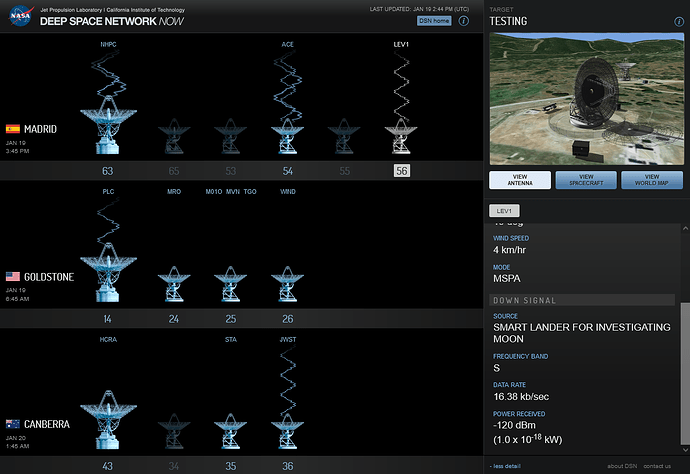Select Canberra antenna dish 34
The width and height of the screenshot is (690, 474).
pyautogui.click(x=174, y=431)
